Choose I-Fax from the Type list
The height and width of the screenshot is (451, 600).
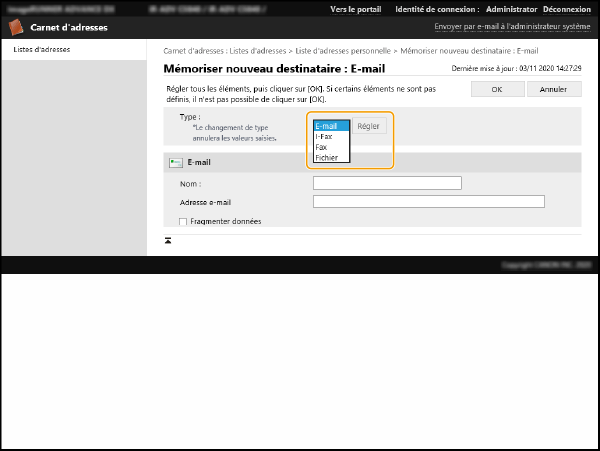click(326, 136)
